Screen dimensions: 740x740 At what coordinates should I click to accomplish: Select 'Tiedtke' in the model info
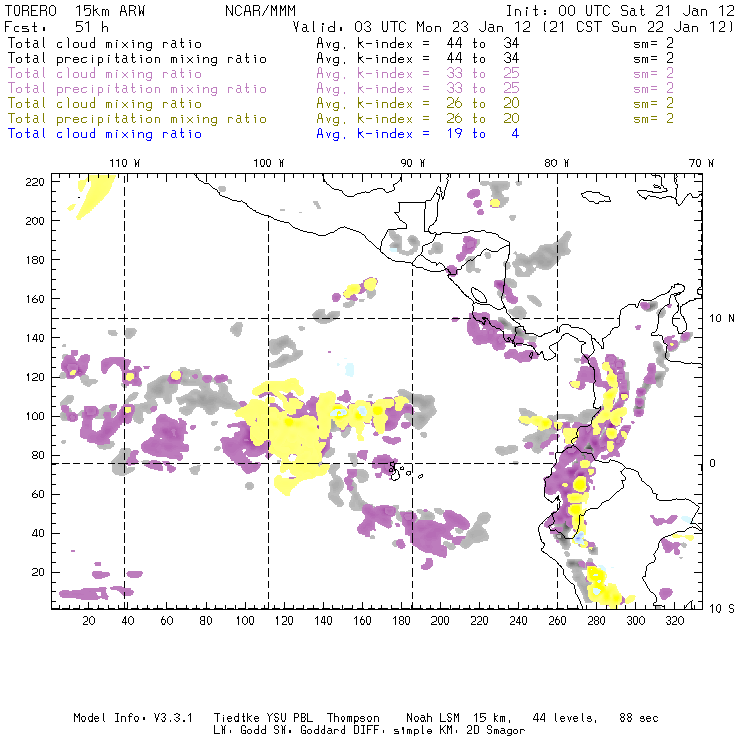pyautogui.click(x=236, y=718)
